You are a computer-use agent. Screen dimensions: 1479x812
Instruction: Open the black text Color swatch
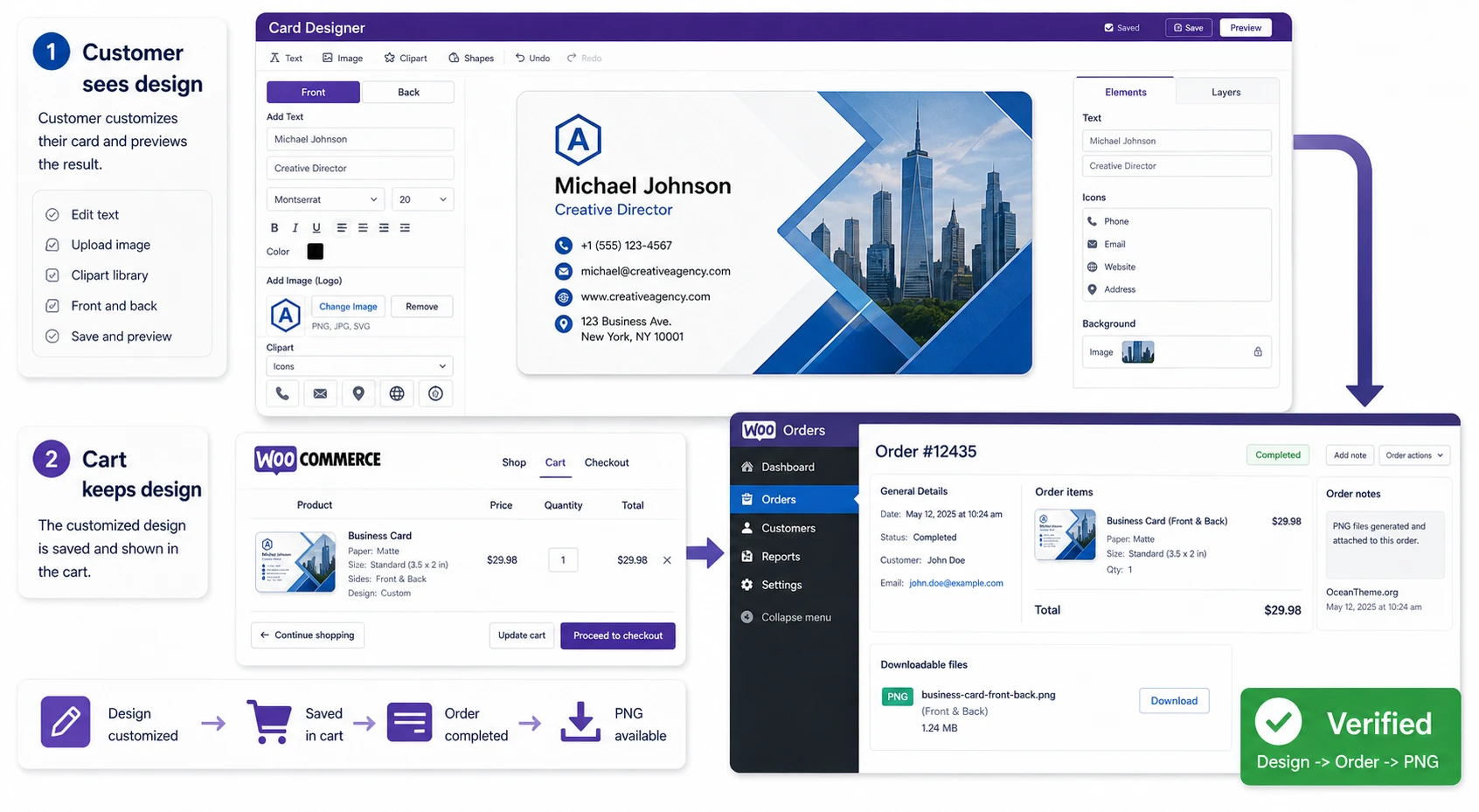[x=316, y=252]
